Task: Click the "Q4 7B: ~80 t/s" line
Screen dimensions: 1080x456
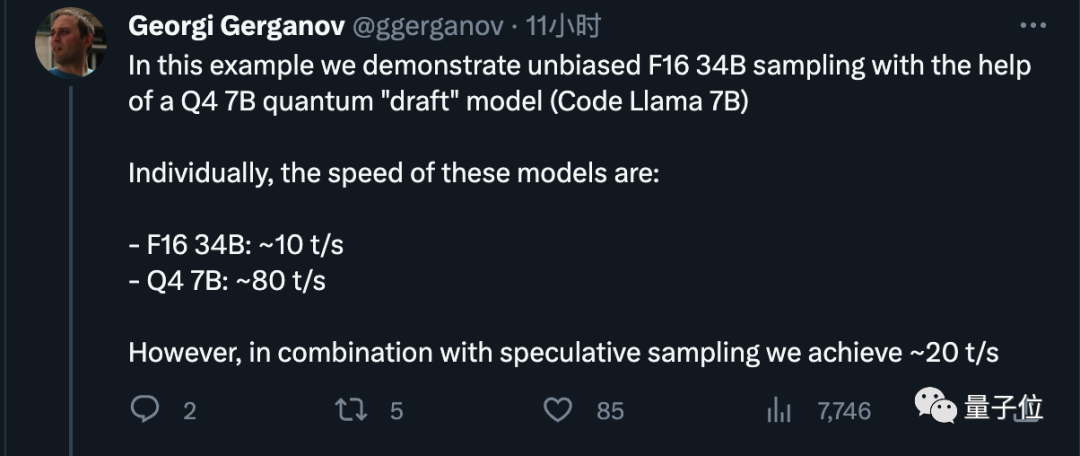Action: (x=227, y=281)
